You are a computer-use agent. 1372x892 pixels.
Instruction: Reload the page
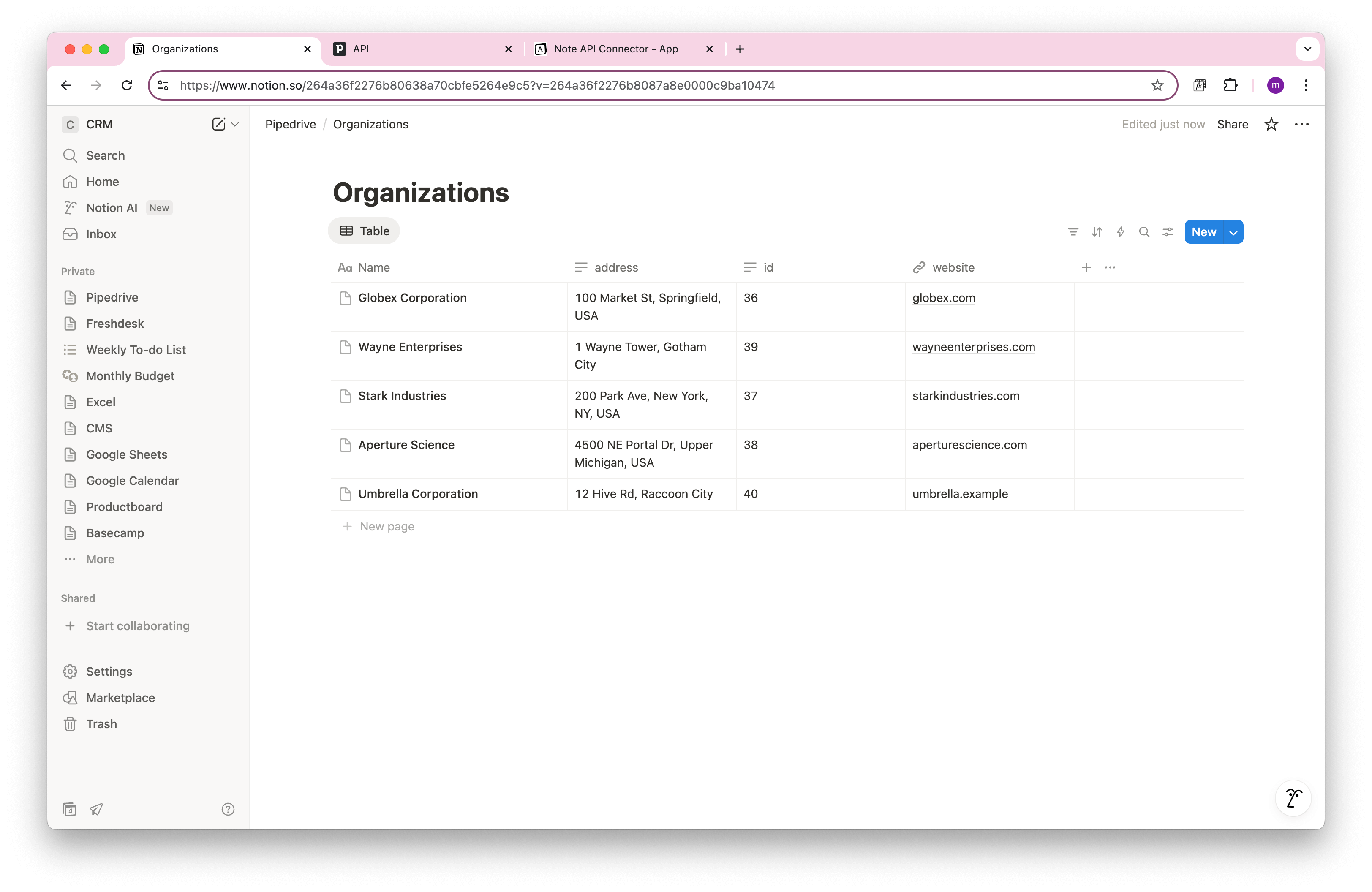point(127,85)
